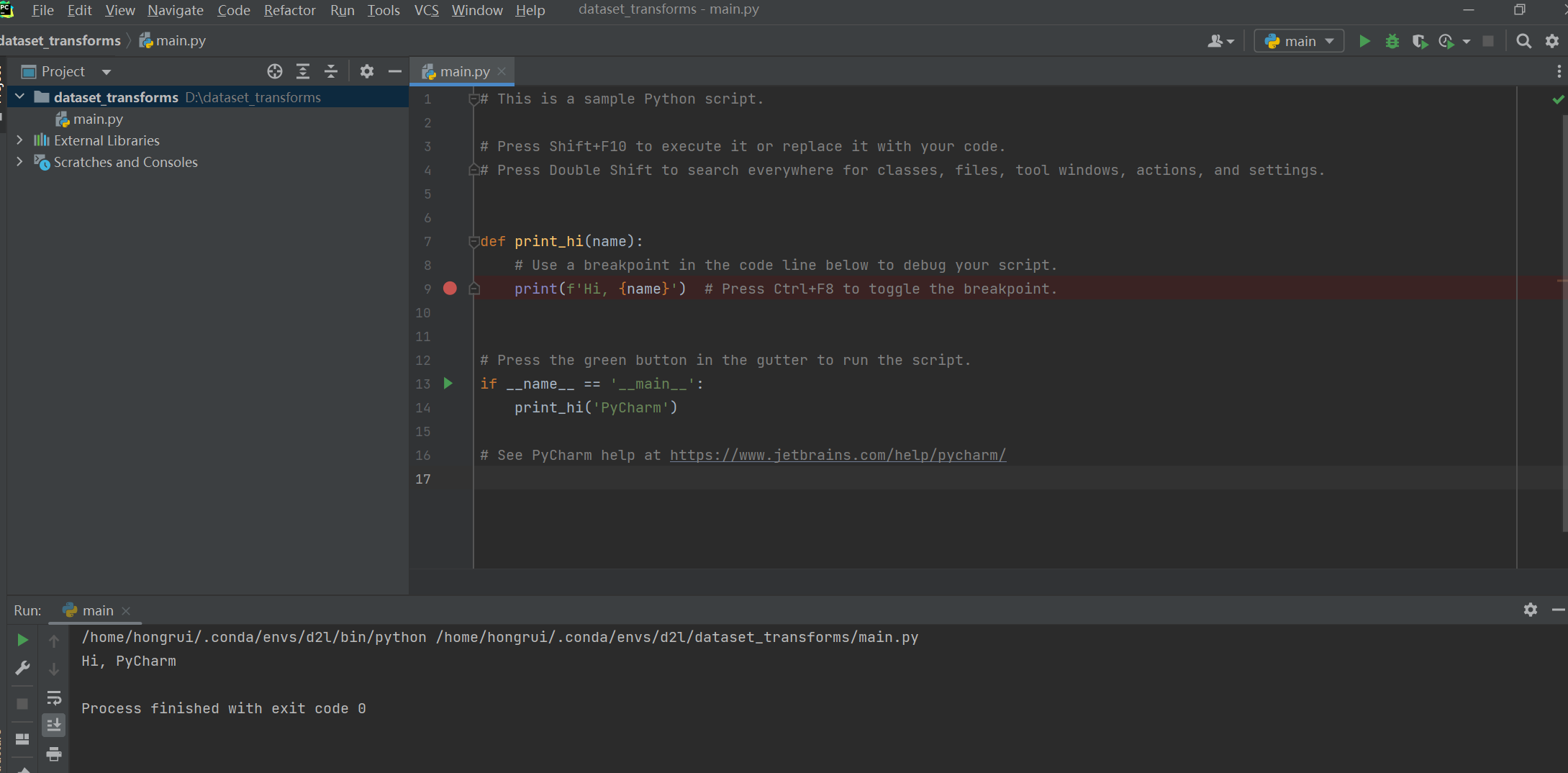The width and height of the screenshot is (1568, 773).
Task: Close the main tab in Run panel
Action: click(x=126, y=610)
